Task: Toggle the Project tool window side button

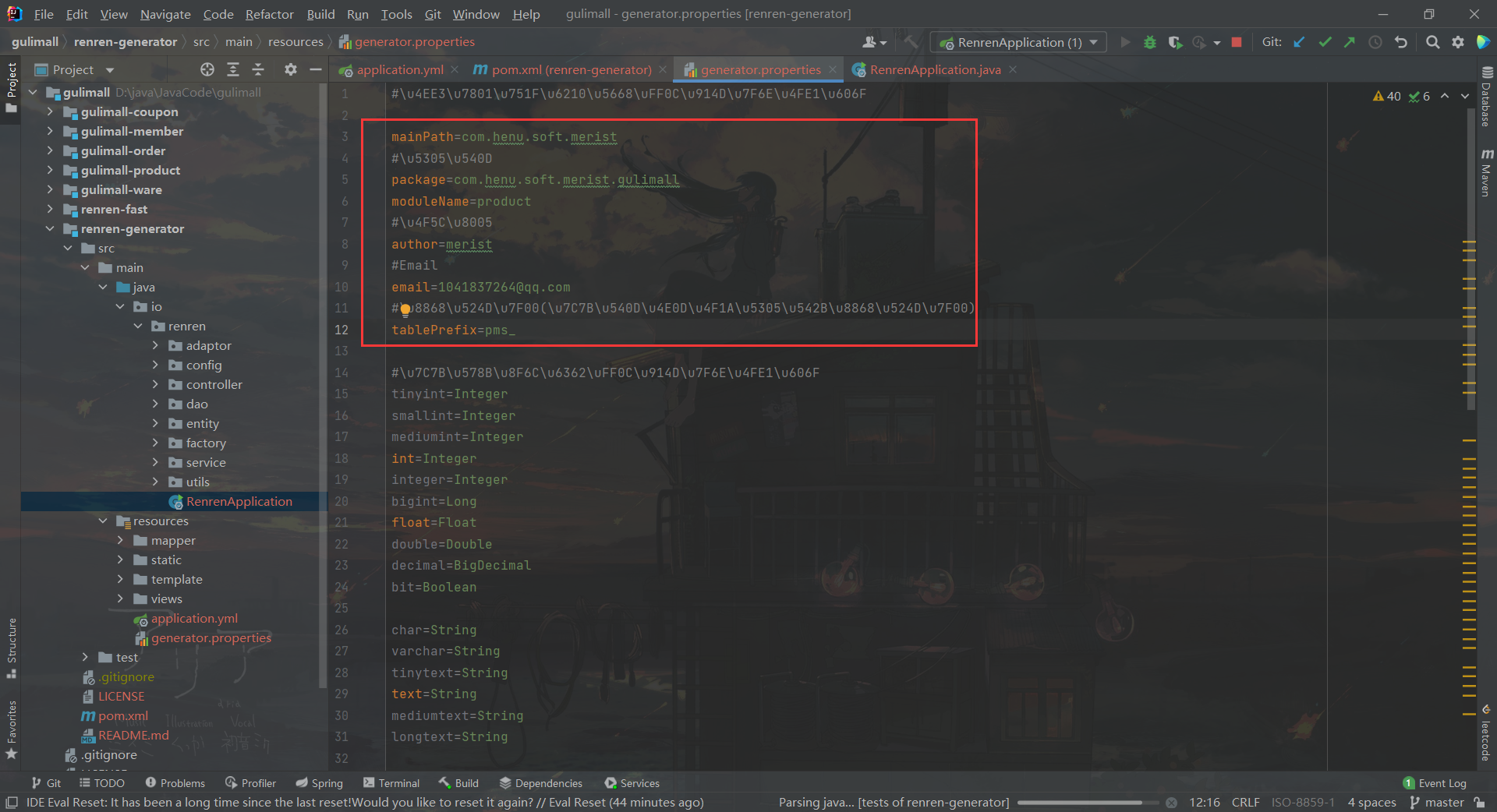Action: [12, 87]
